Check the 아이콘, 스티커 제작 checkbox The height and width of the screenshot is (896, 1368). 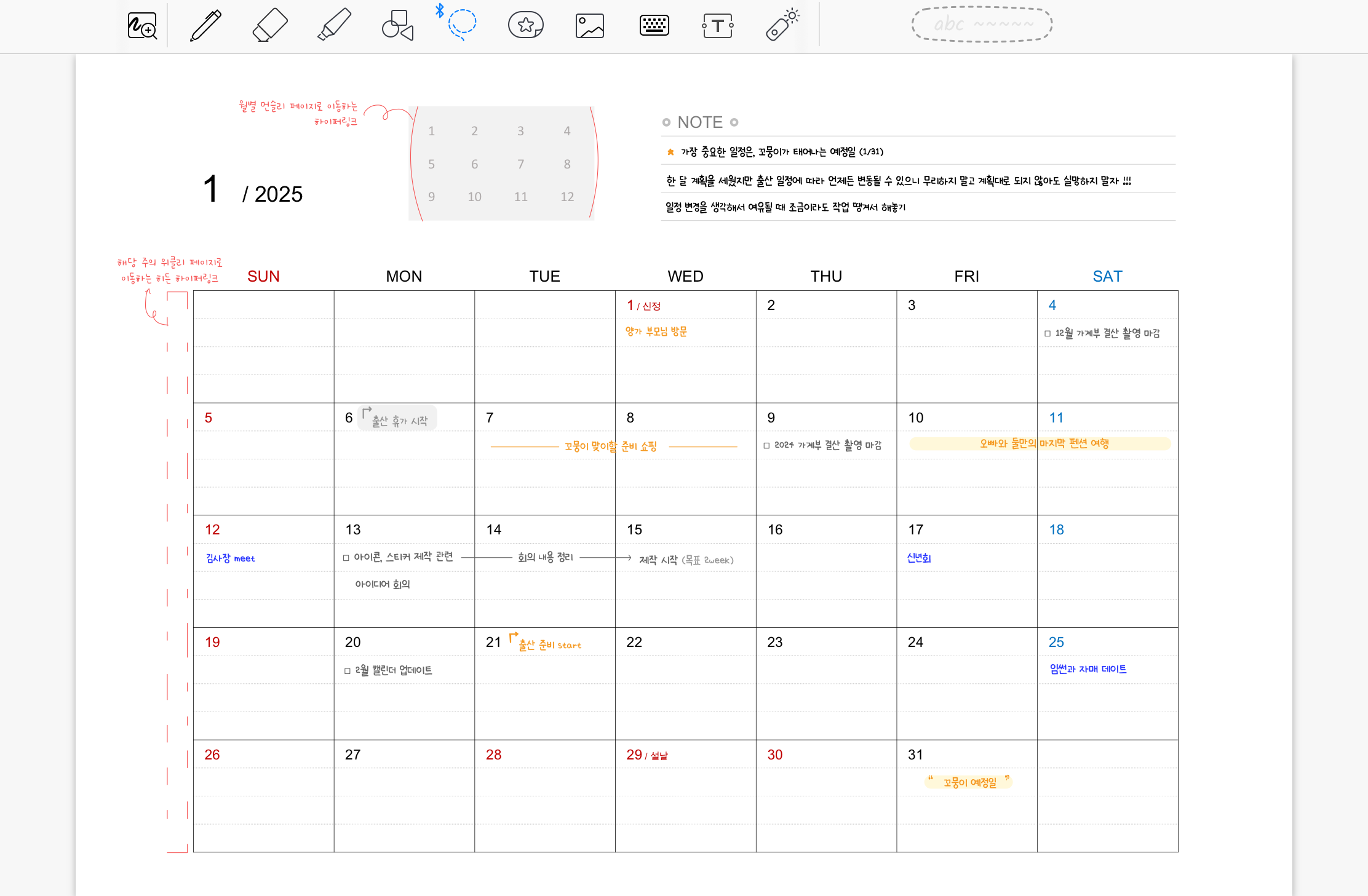pos(346,558)
